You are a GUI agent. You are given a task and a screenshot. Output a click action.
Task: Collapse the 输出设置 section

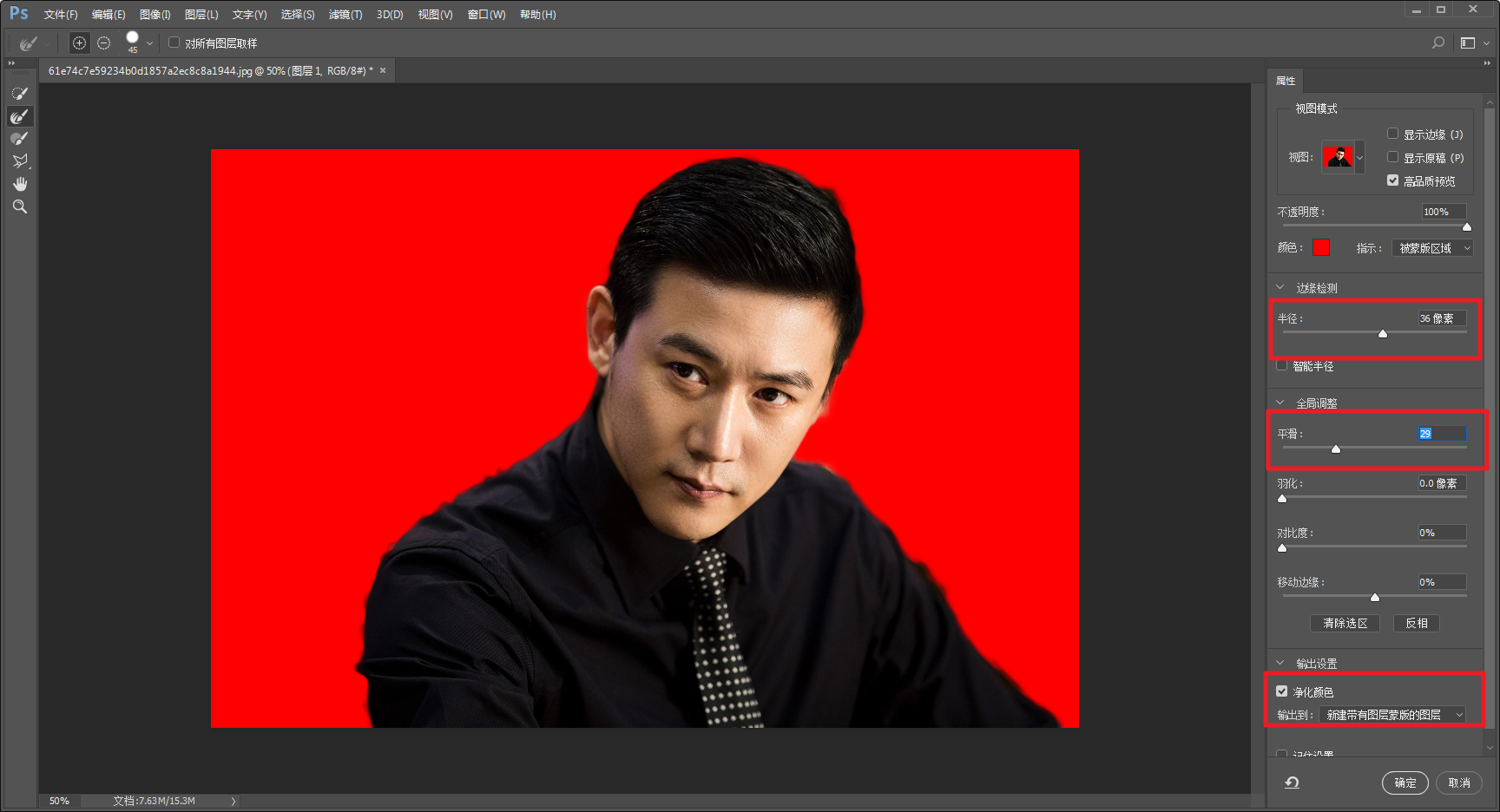click(x=1280, y=663)
